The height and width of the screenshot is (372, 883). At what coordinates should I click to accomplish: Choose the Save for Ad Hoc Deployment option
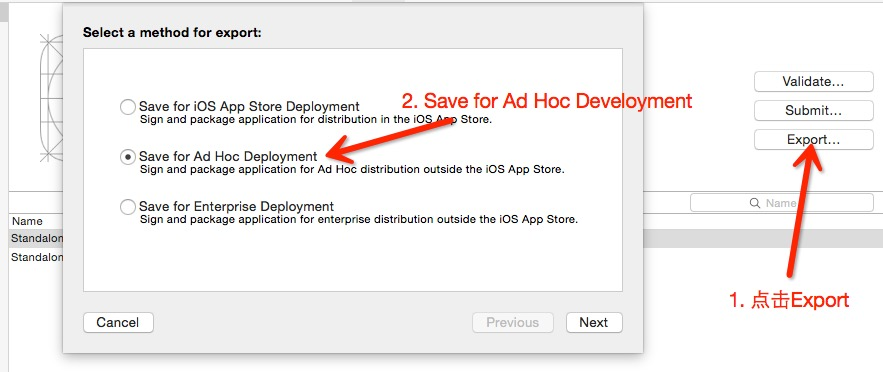coord(128,157)
